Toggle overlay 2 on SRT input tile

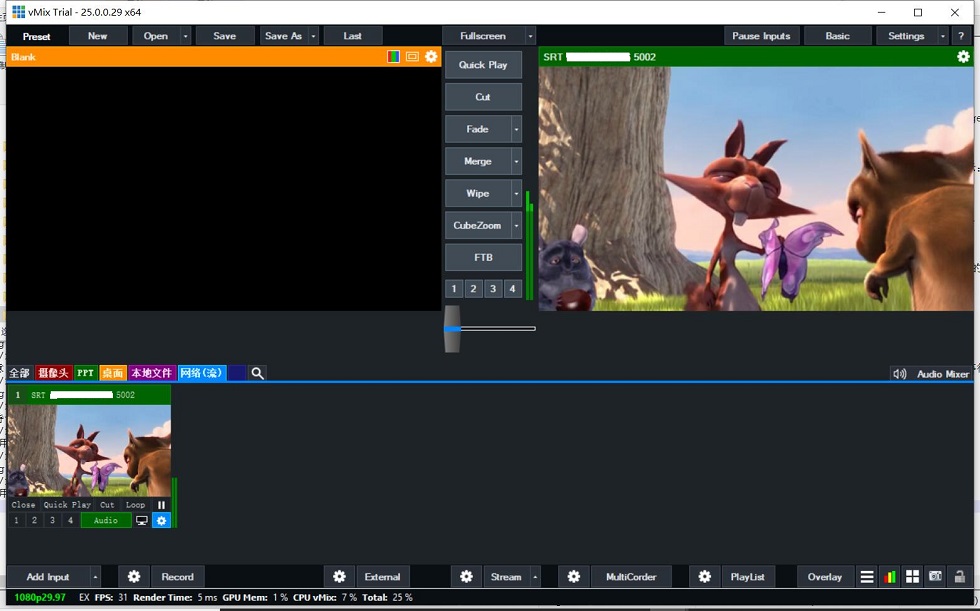pyautogui.click(x=34, y=520)
